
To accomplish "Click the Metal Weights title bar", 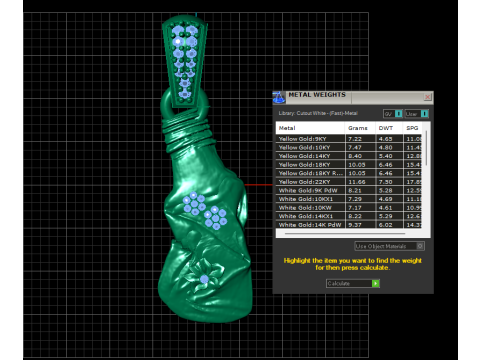I will pos(353,97).
